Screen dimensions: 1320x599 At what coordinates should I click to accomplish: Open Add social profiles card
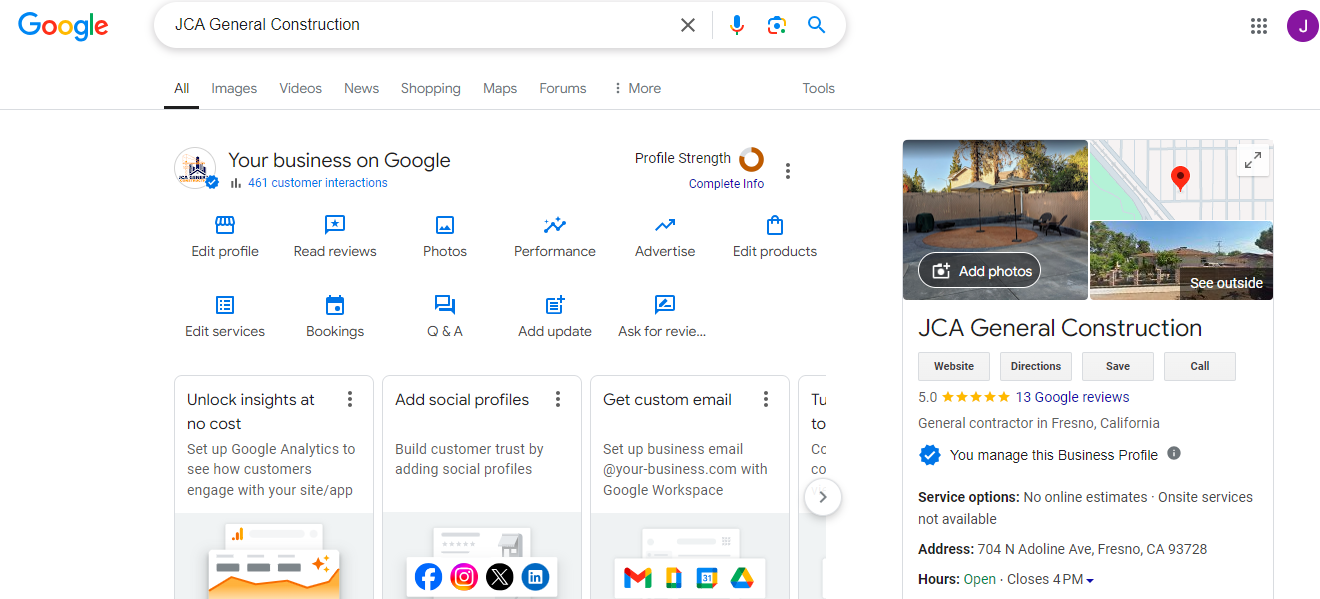pyautogui.click(x=482, y=487)
